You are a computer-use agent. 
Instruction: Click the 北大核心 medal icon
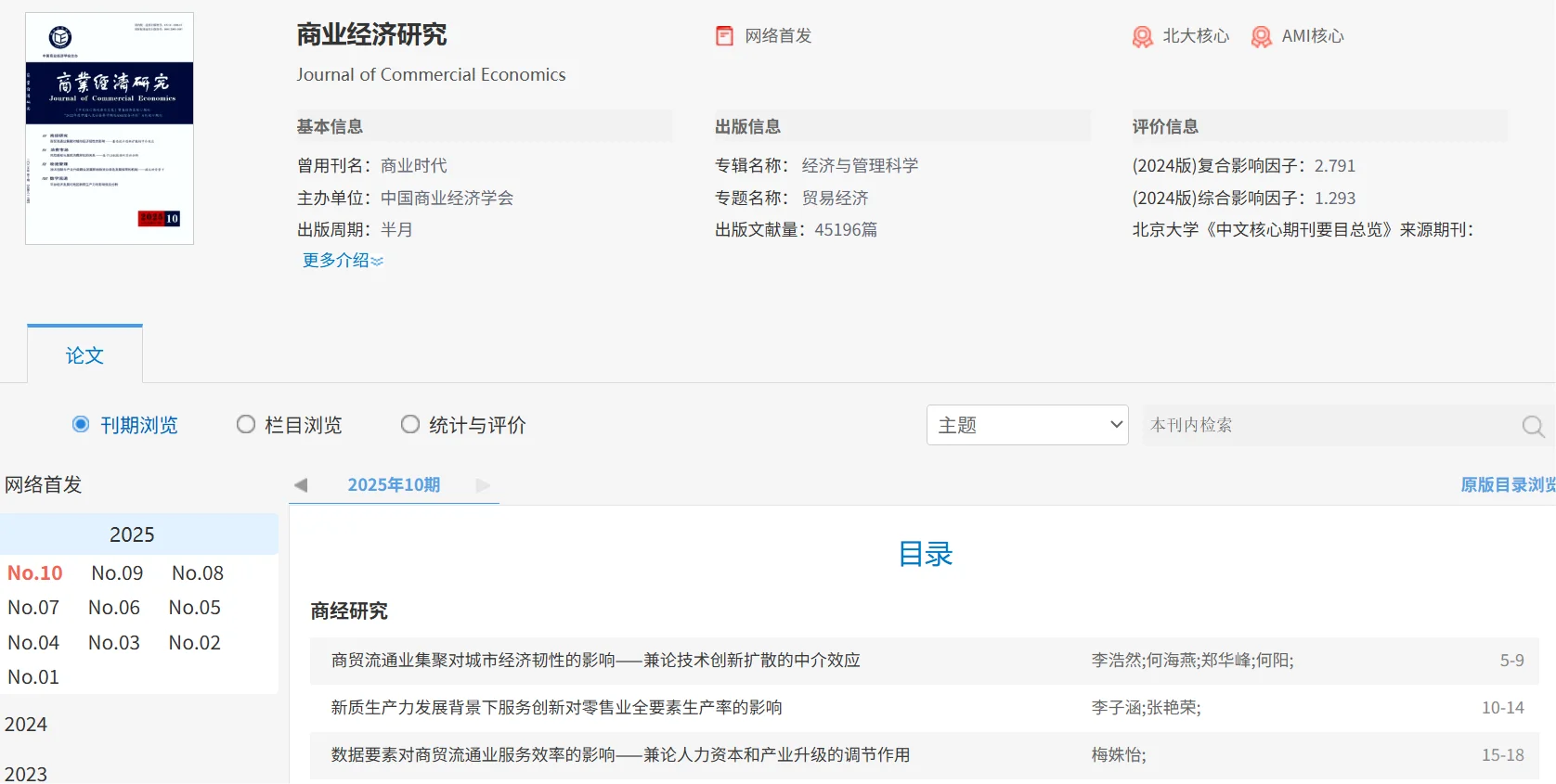[1143, 36]
